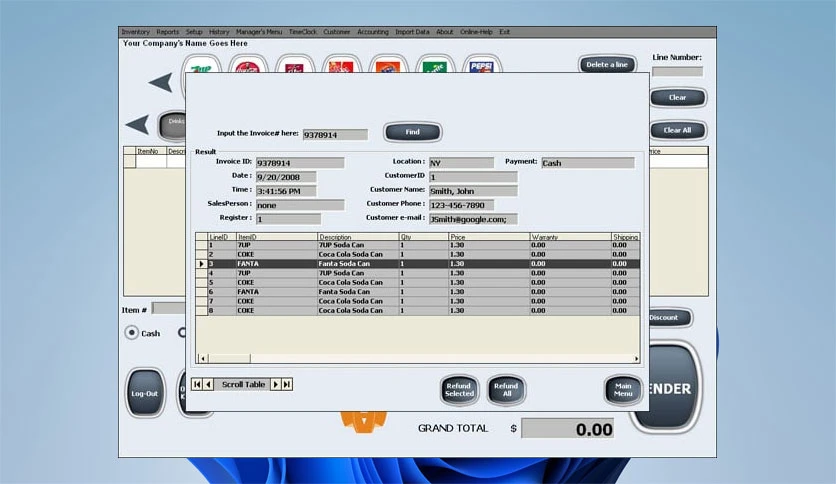Open the Inventory menu
This screenshot has width=836, height=484.
click(135, 32)
